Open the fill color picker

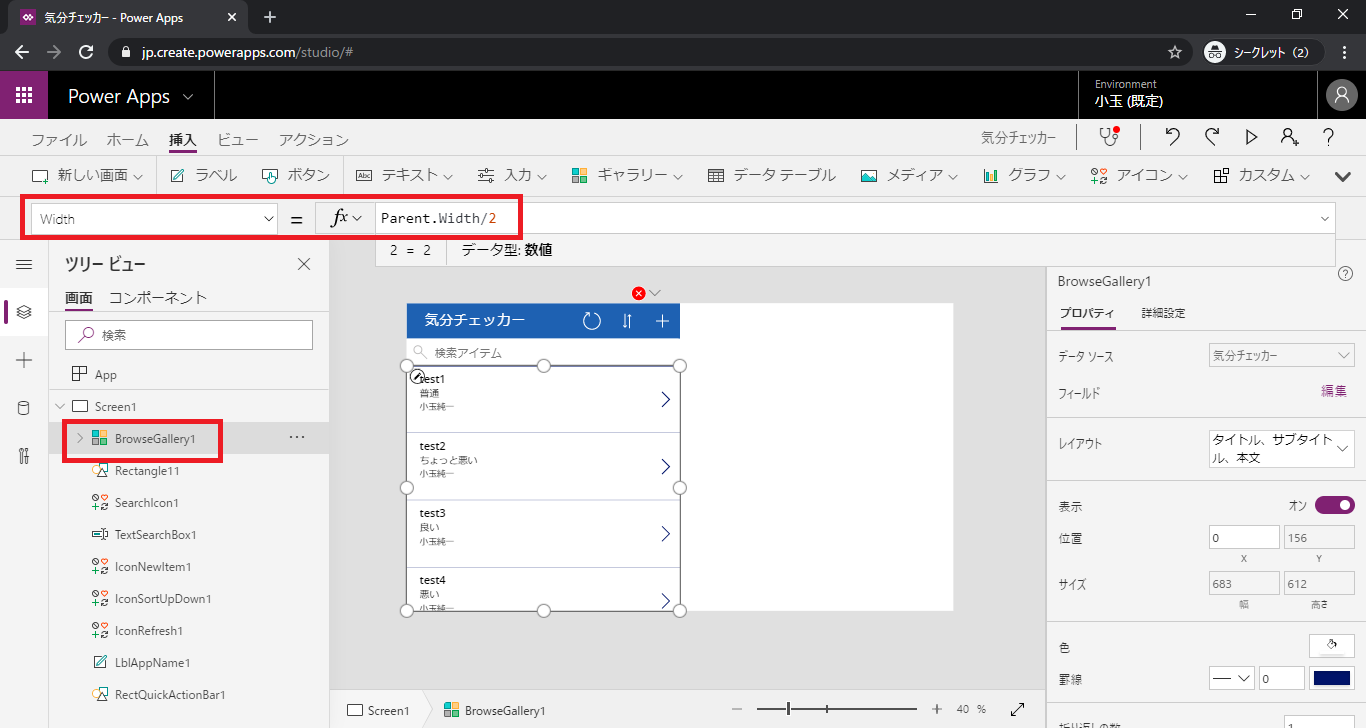[1332, 646]
